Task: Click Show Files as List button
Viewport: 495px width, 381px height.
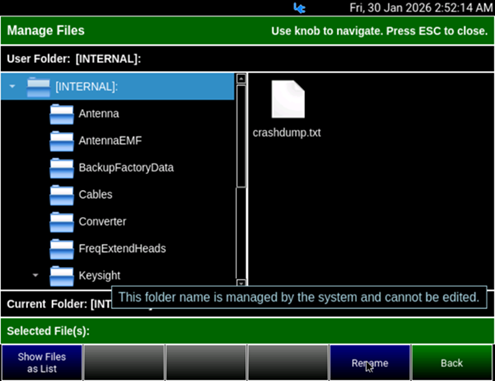Action: click(42, 363)
